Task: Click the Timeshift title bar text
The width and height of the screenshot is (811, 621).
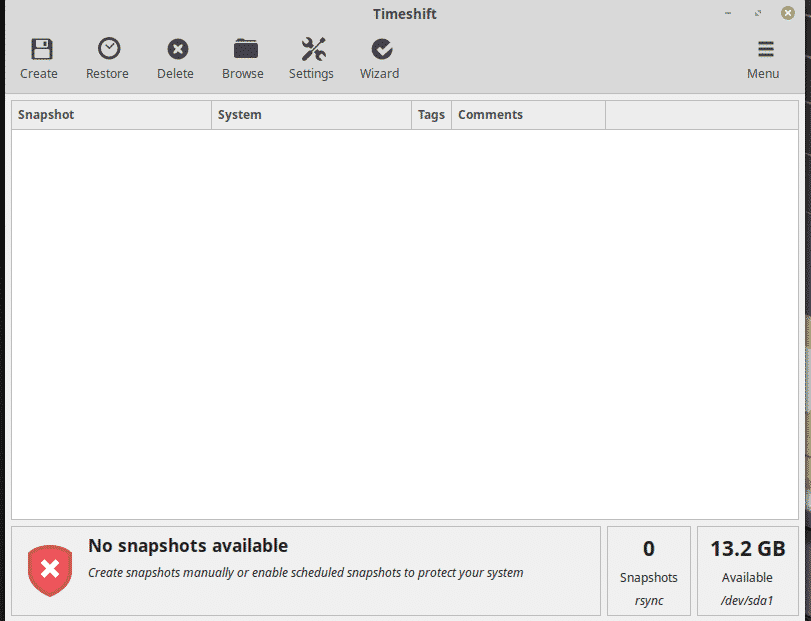Action: 404,14
